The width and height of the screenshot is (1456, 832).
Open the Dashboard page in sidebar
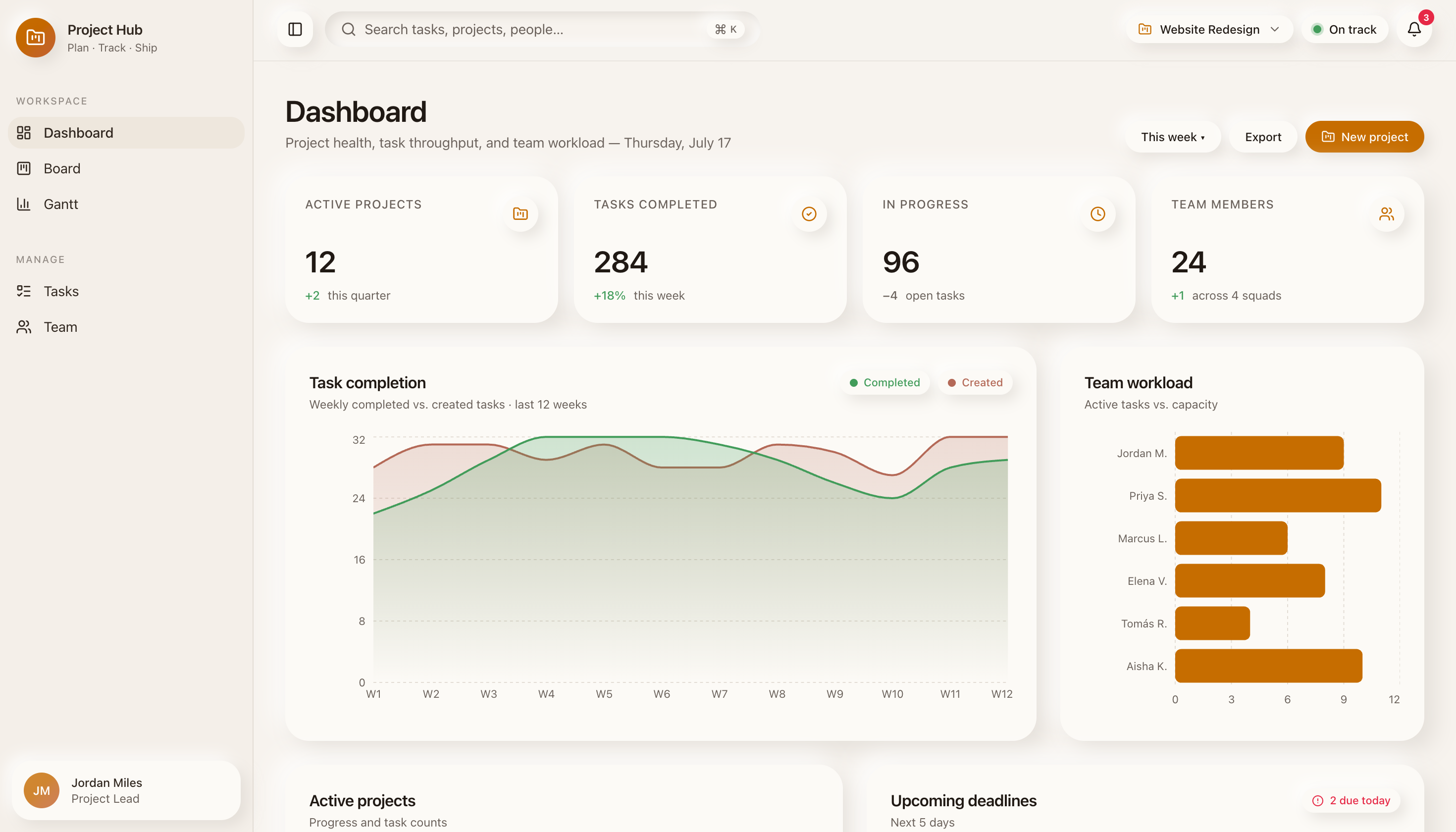(126, 133)
